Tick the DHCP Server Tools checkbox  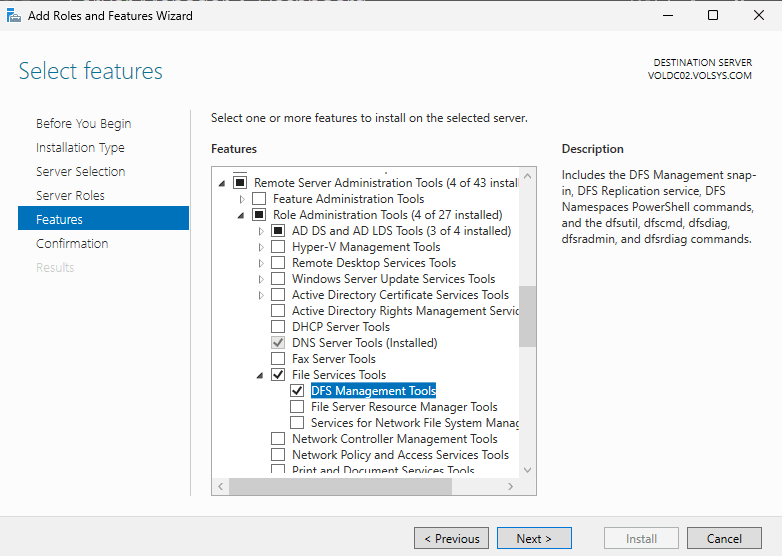(278, 327)
